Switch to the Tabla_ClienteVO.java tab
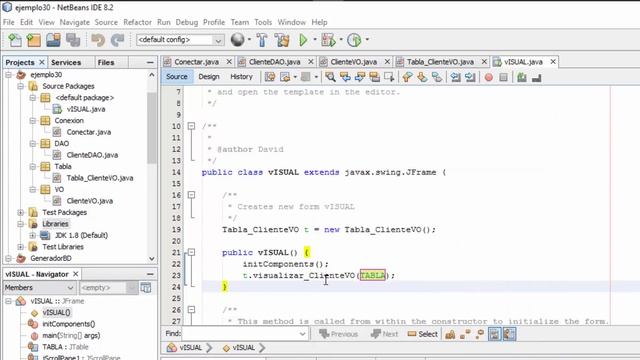Viewport: 640px width, 360px height. tap(440, 62)
